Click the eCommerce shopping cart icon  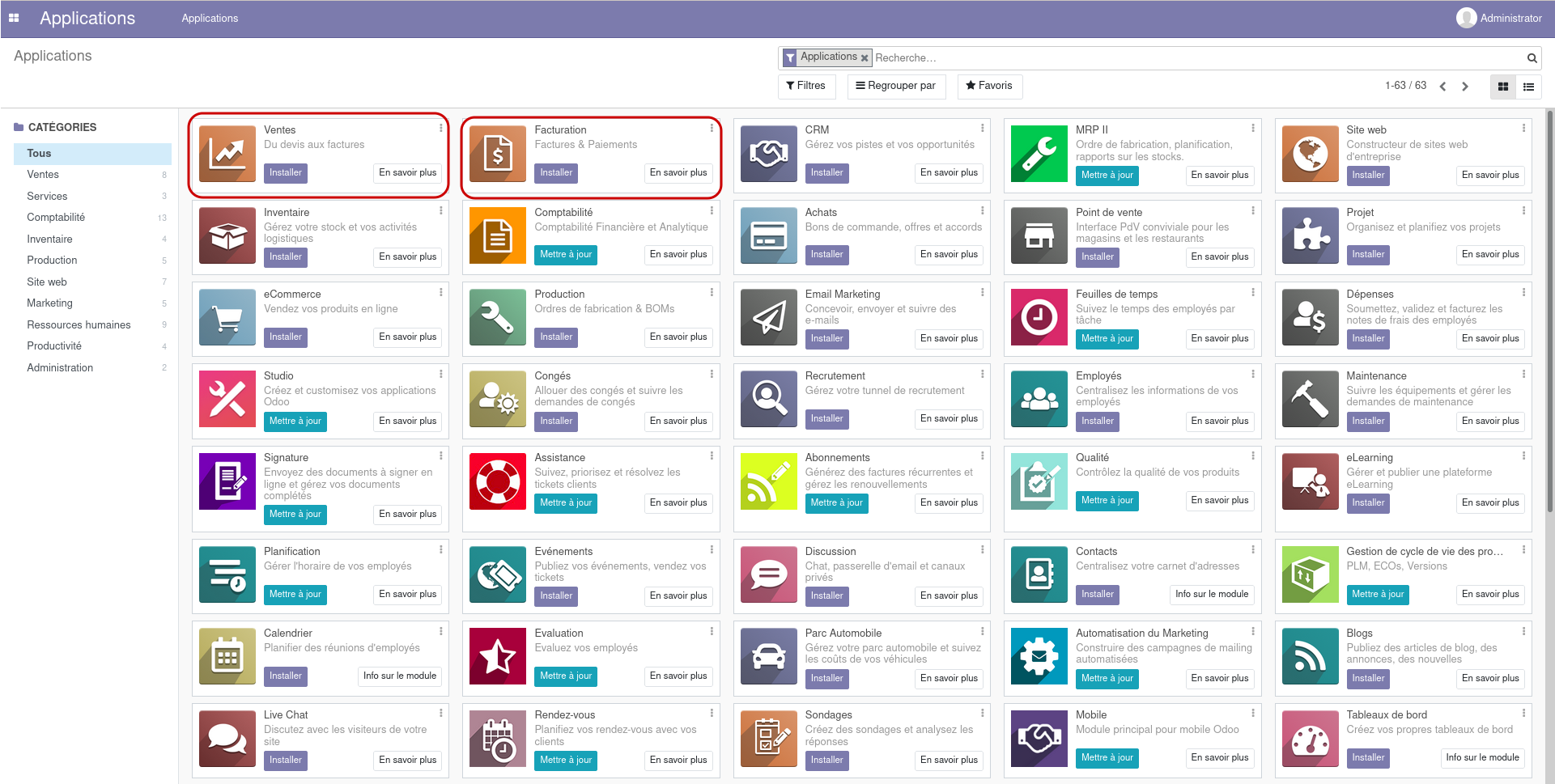(227, 317)
